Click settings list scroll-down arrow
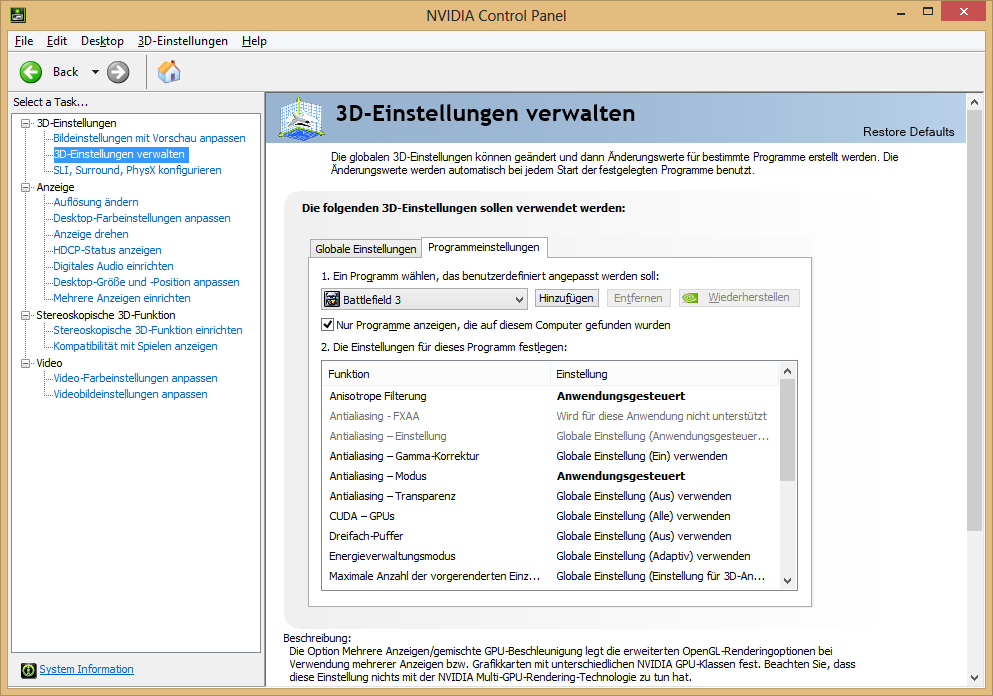The height and width of the screenshot is (696, 993). [x=787, y=581]
